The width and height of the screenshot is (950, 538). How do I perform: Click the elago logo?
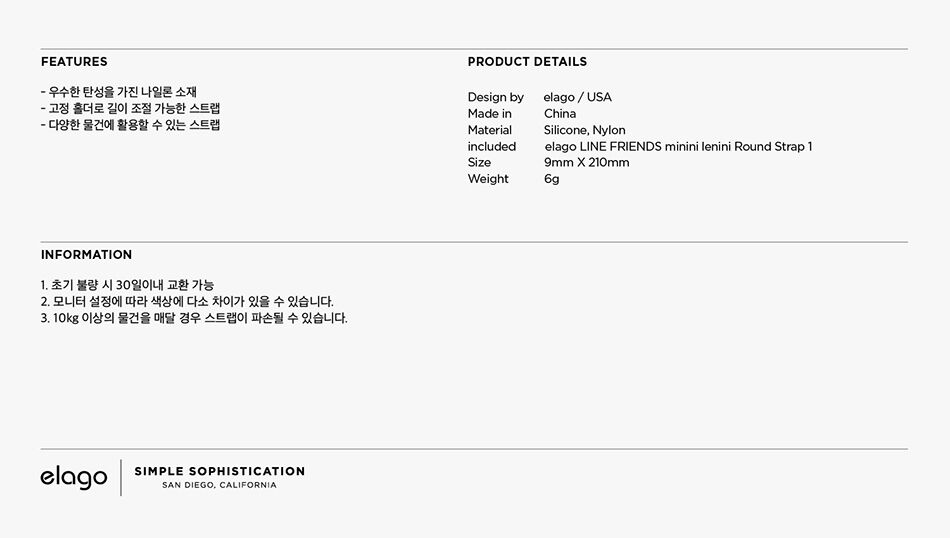(74, 478)
